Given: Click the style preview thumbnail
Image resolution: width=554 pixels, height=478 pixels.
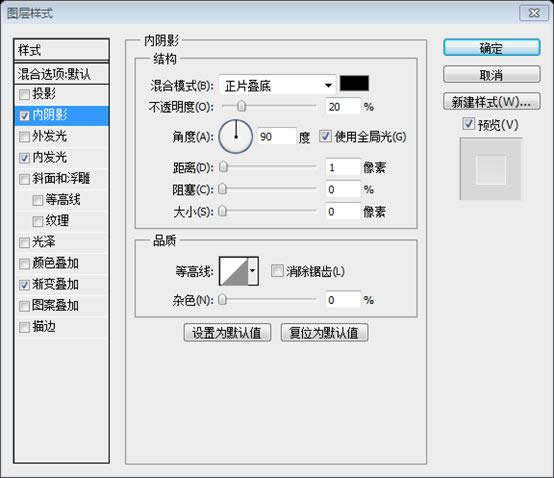Looking at the screenshot, I should point(491,169).
